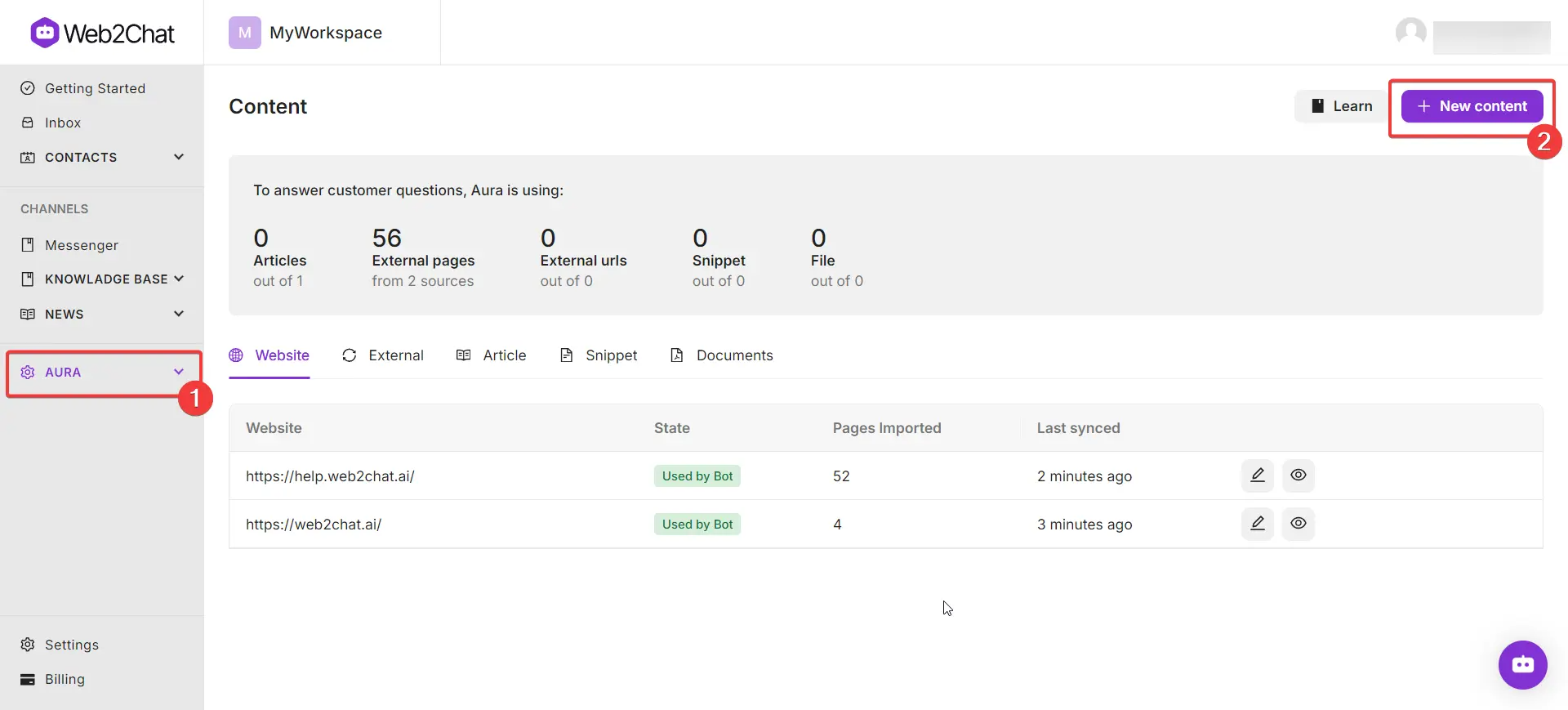Open the MyWorkspace avatar badge
Image resolution: width=1568 pixels, height=710 pixels.
(245, 33)
